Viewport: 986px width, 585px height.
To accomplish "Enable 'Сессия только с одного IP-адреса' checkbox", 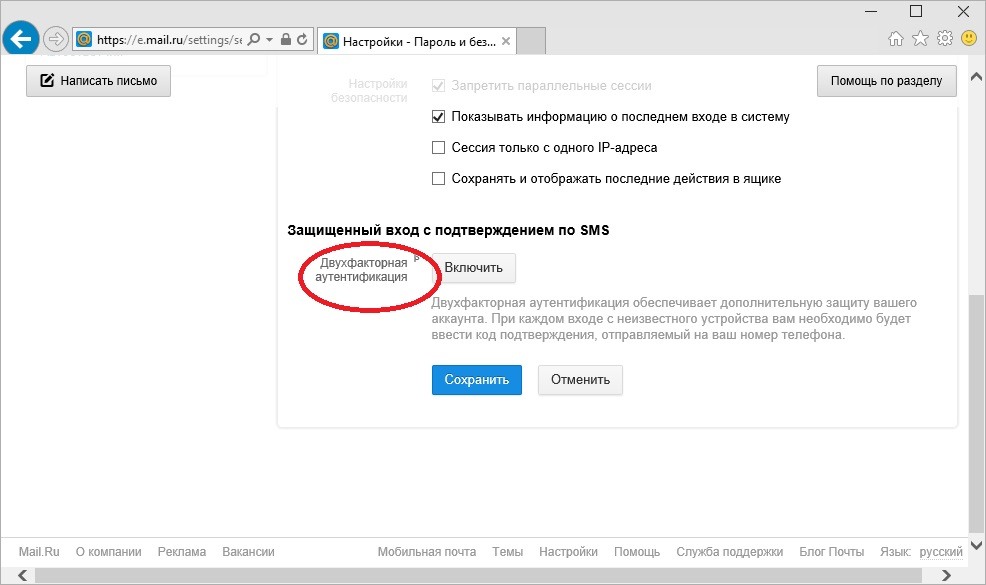I will click(438, 148).
